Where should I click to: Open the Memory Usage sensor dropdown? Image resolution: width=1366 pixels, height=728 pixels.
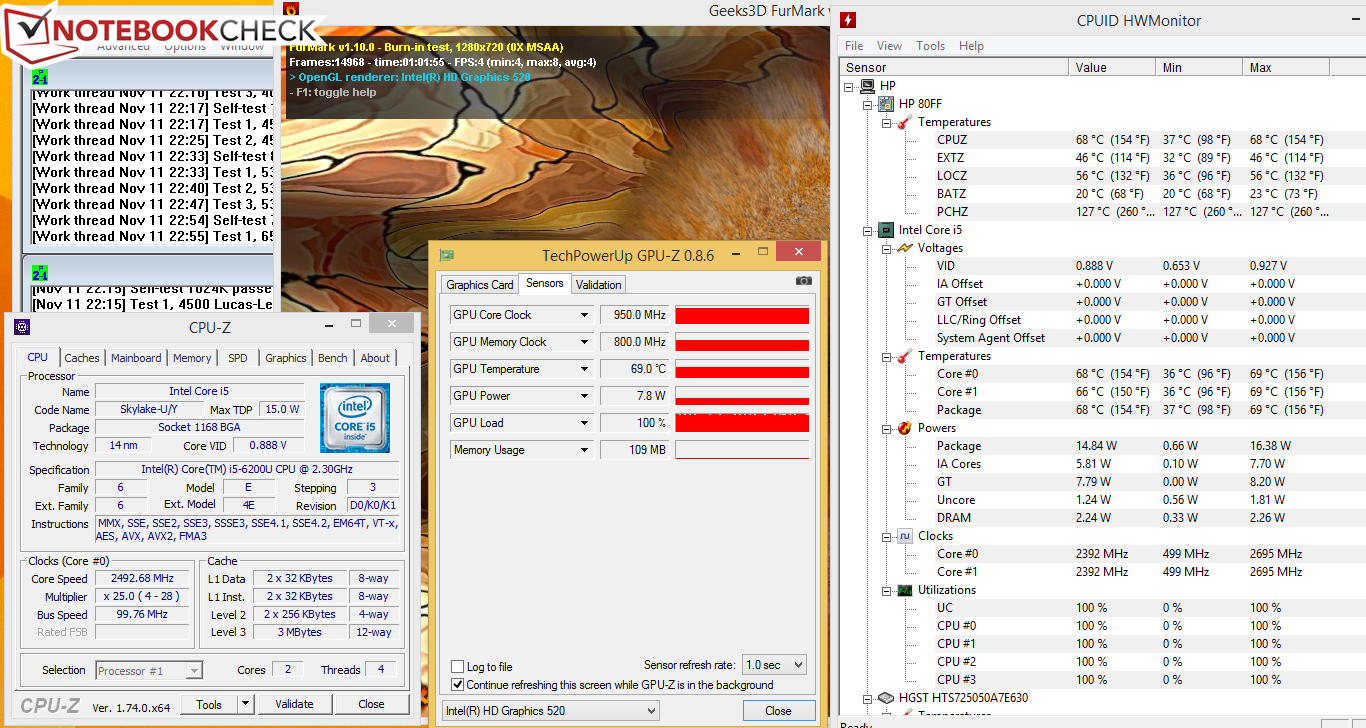point(585,450)
